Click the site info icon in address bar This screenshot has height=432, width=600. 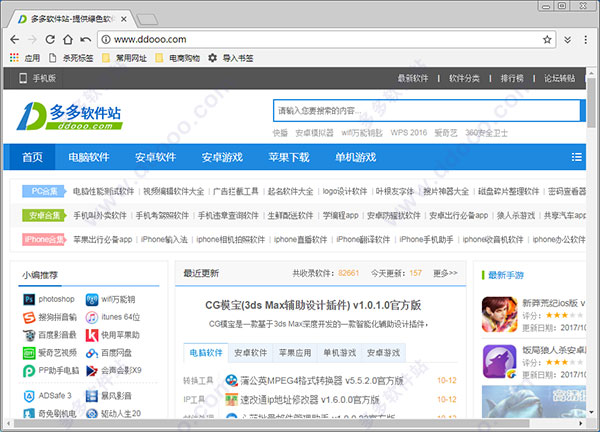coord(106,39)
